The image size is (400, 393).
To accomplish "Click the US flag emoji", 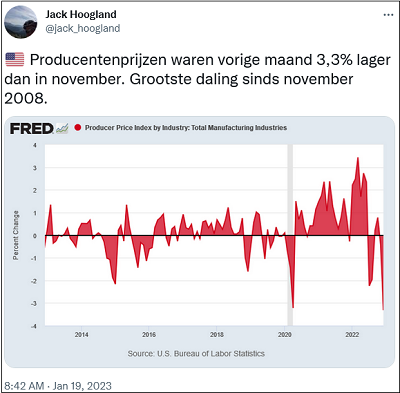I will [15, 60].
